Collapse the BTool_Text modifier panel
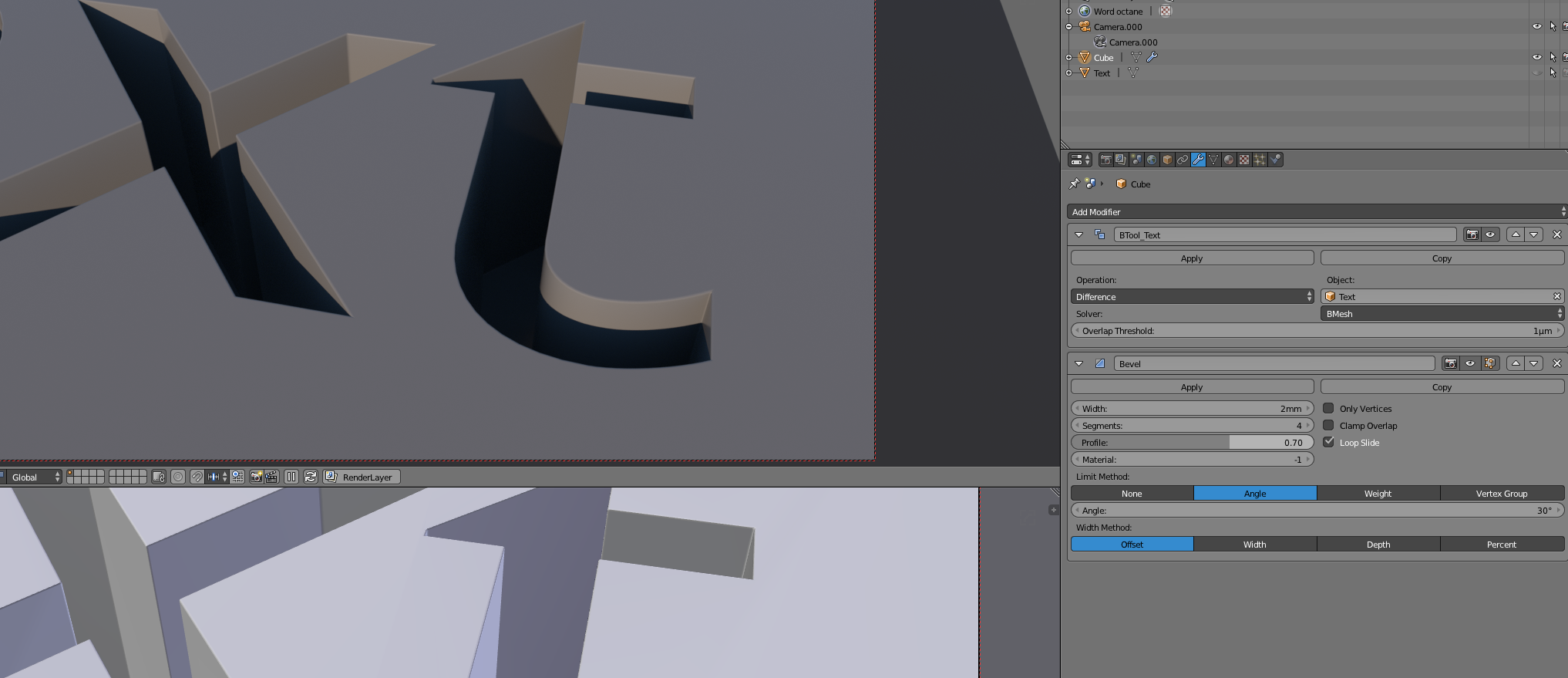Screen dimensions: 1568x678 1079,234
